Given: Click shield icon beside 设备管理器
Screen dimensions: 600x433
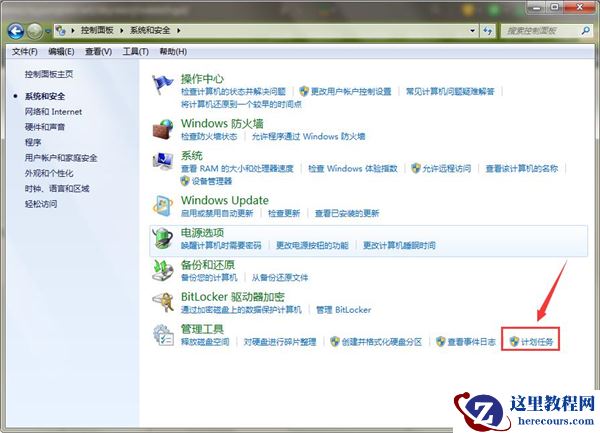Looking at the screenshot, I should tap(185, 181).
